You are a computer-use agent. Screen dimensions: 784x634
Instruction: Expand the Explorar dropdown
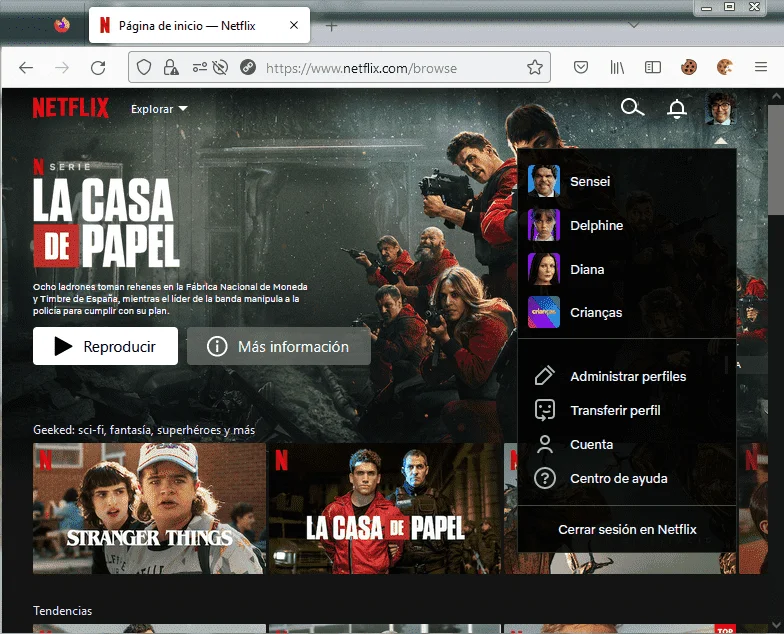pos(159,109)
